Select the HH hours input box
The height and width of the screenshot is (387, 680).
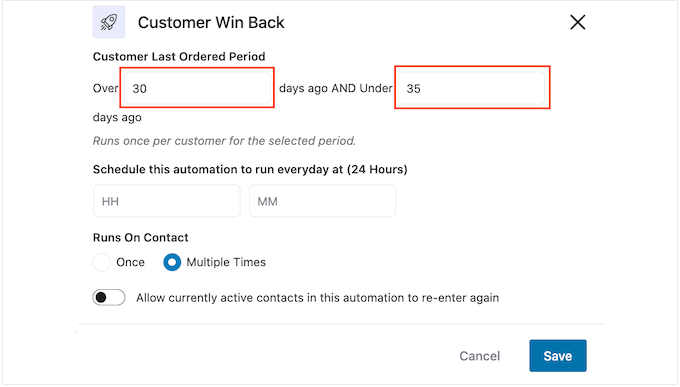(x=167, y=201)
